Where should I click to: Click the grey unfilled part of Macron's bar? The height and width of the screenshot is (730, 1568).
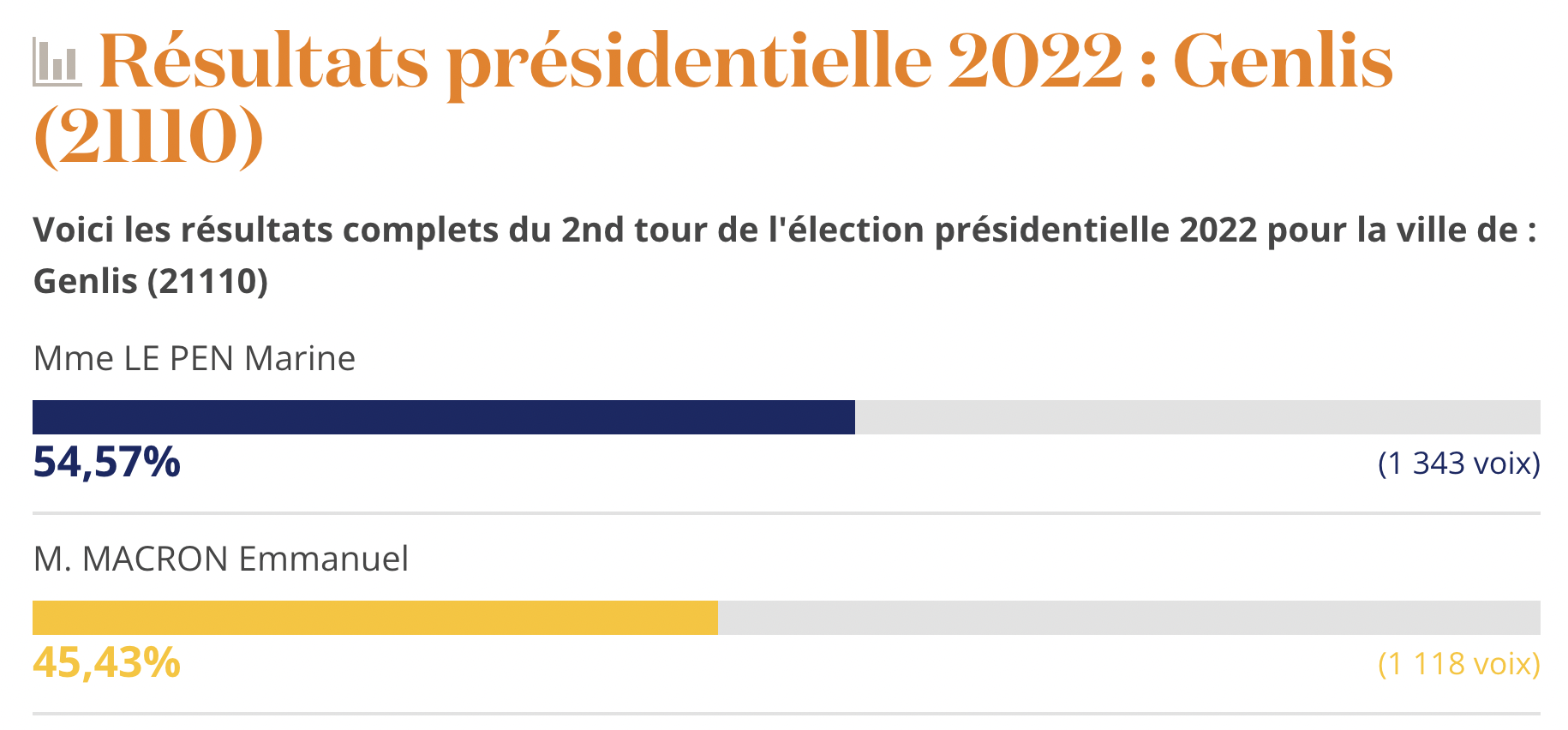click(x=1128, y=618)
